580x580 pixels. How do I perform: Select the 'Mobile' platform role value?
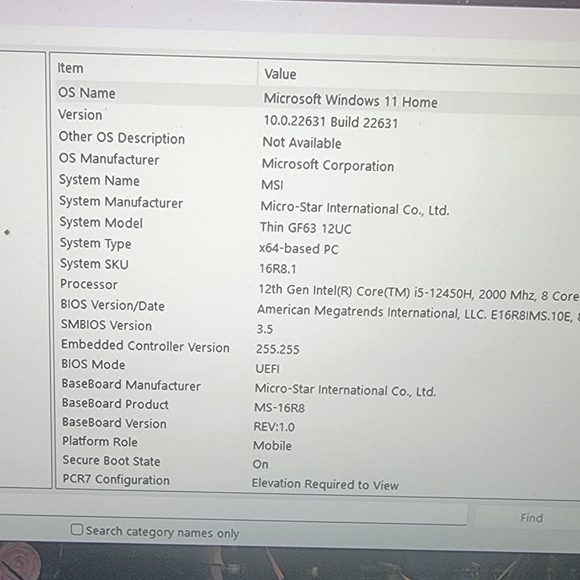pos(272,445)
